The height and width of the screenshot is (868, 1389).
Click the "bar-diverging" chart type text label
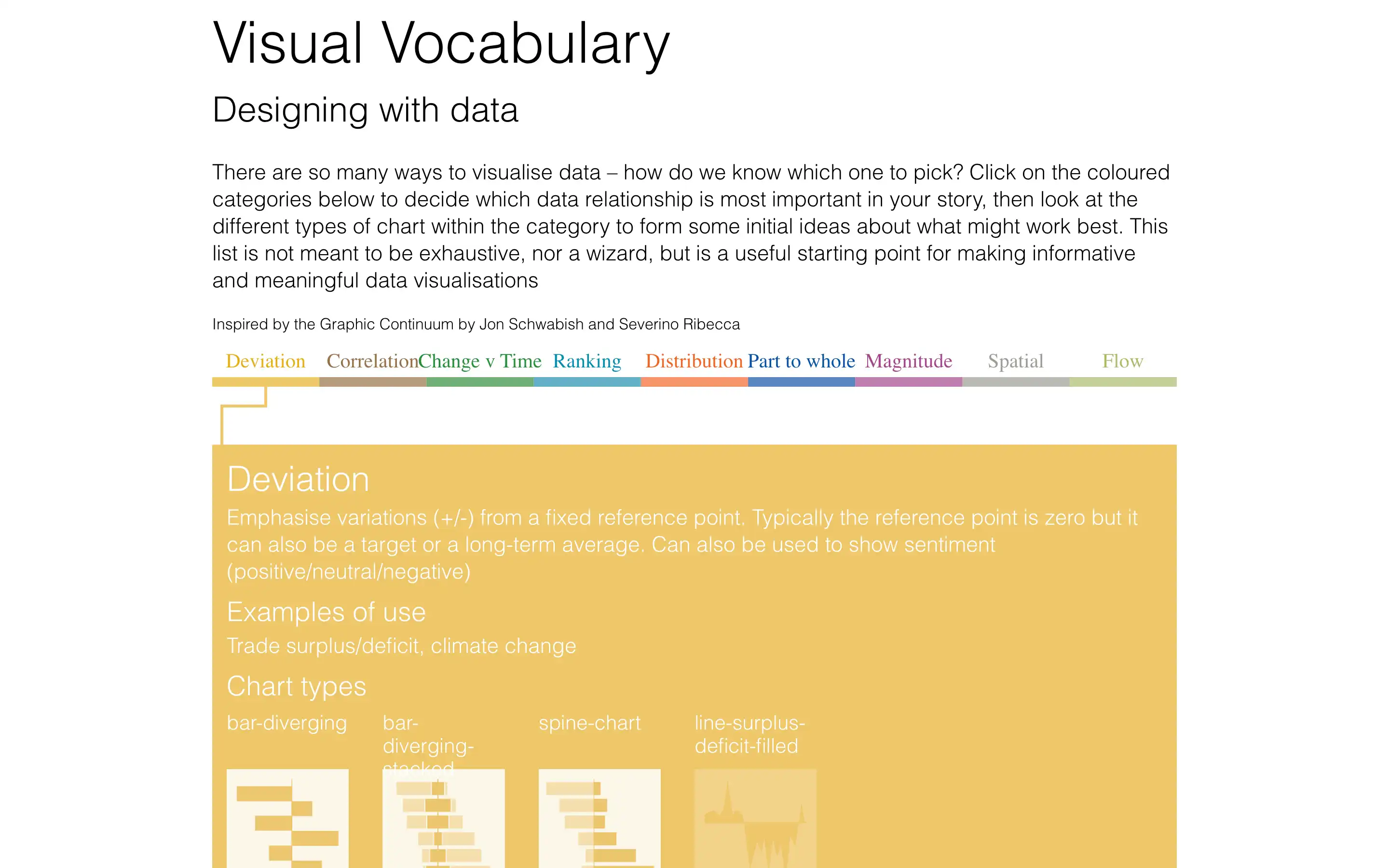point(286,723)
